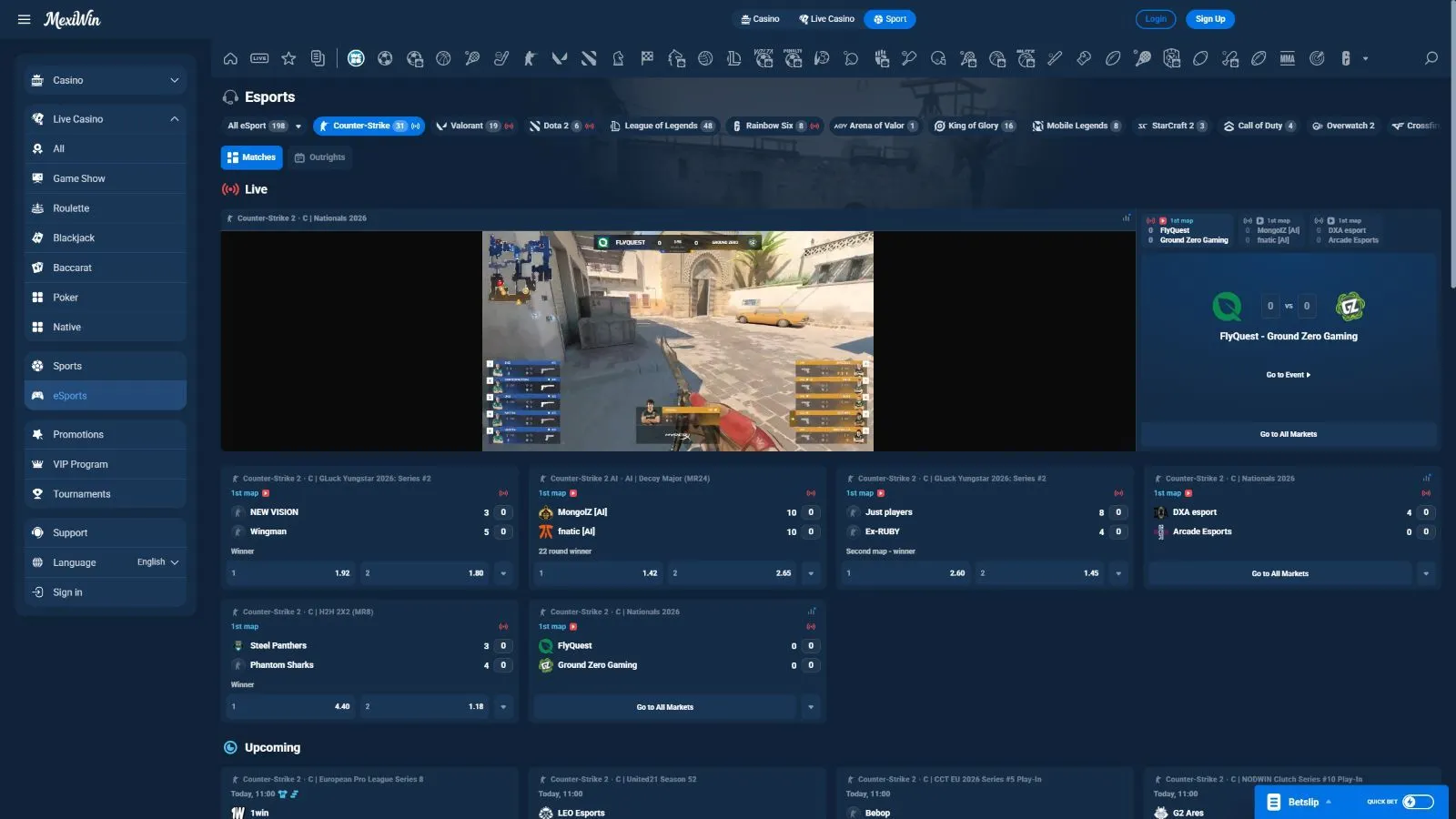This screenshot has width=1456, height=819.
Task: Open the All eSport dropdown arrow
Action: click(298, 126)
